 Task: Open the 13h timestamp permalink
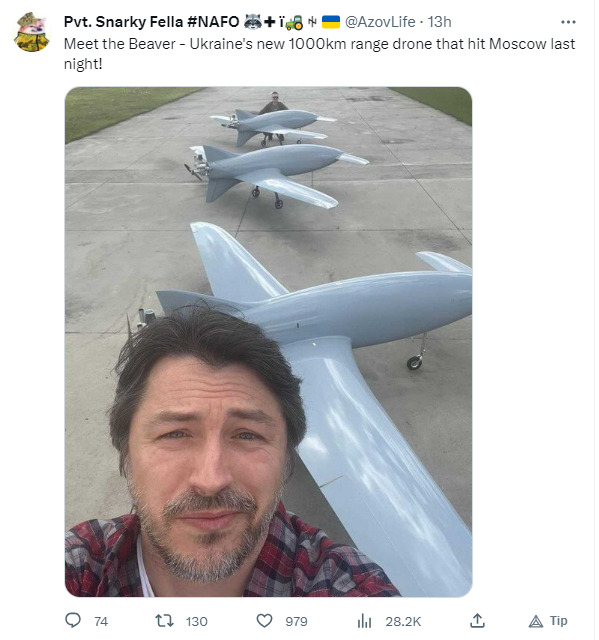(439, 22)
